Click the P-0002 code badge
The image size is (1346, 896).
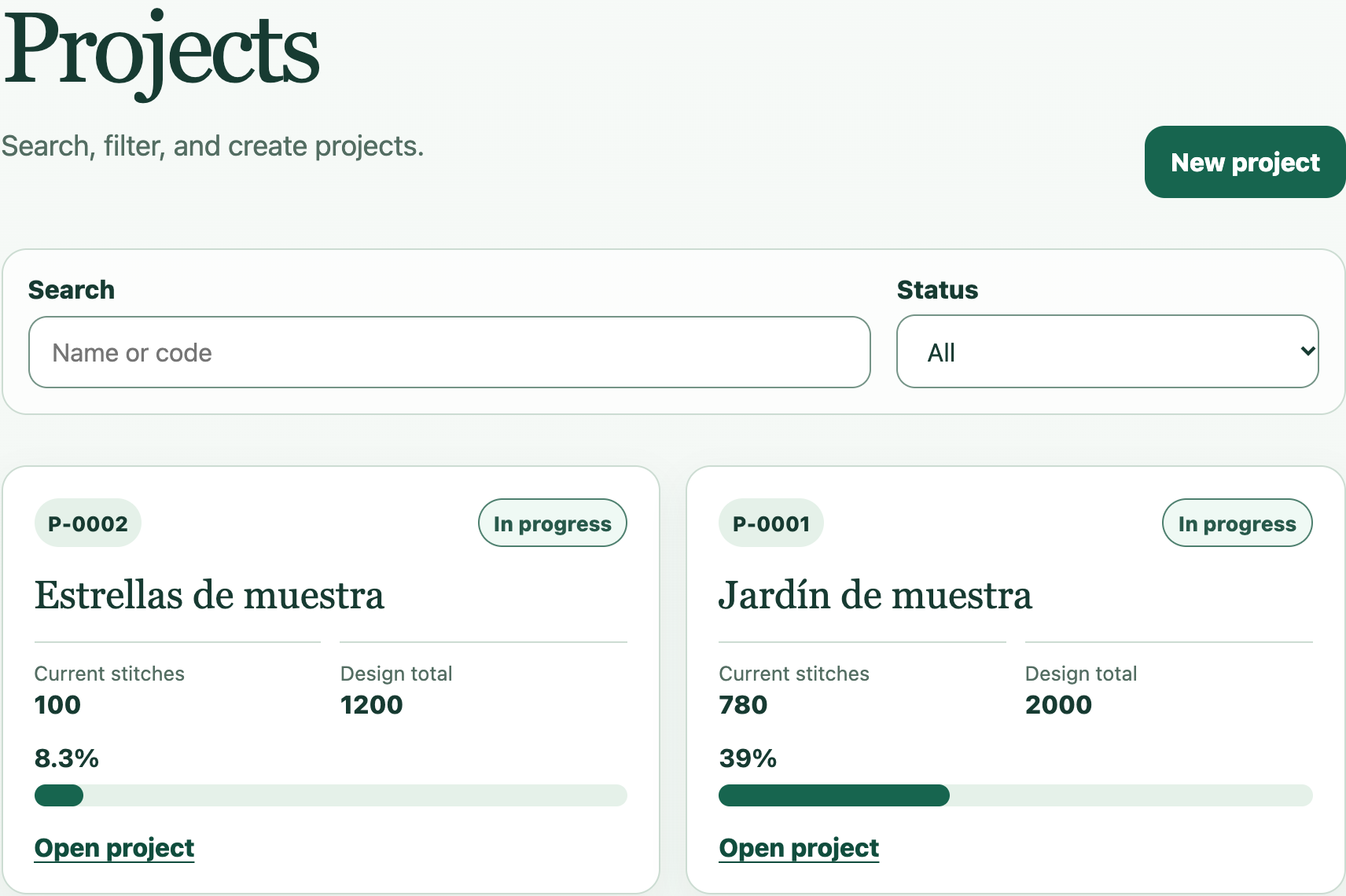point(88,523)
